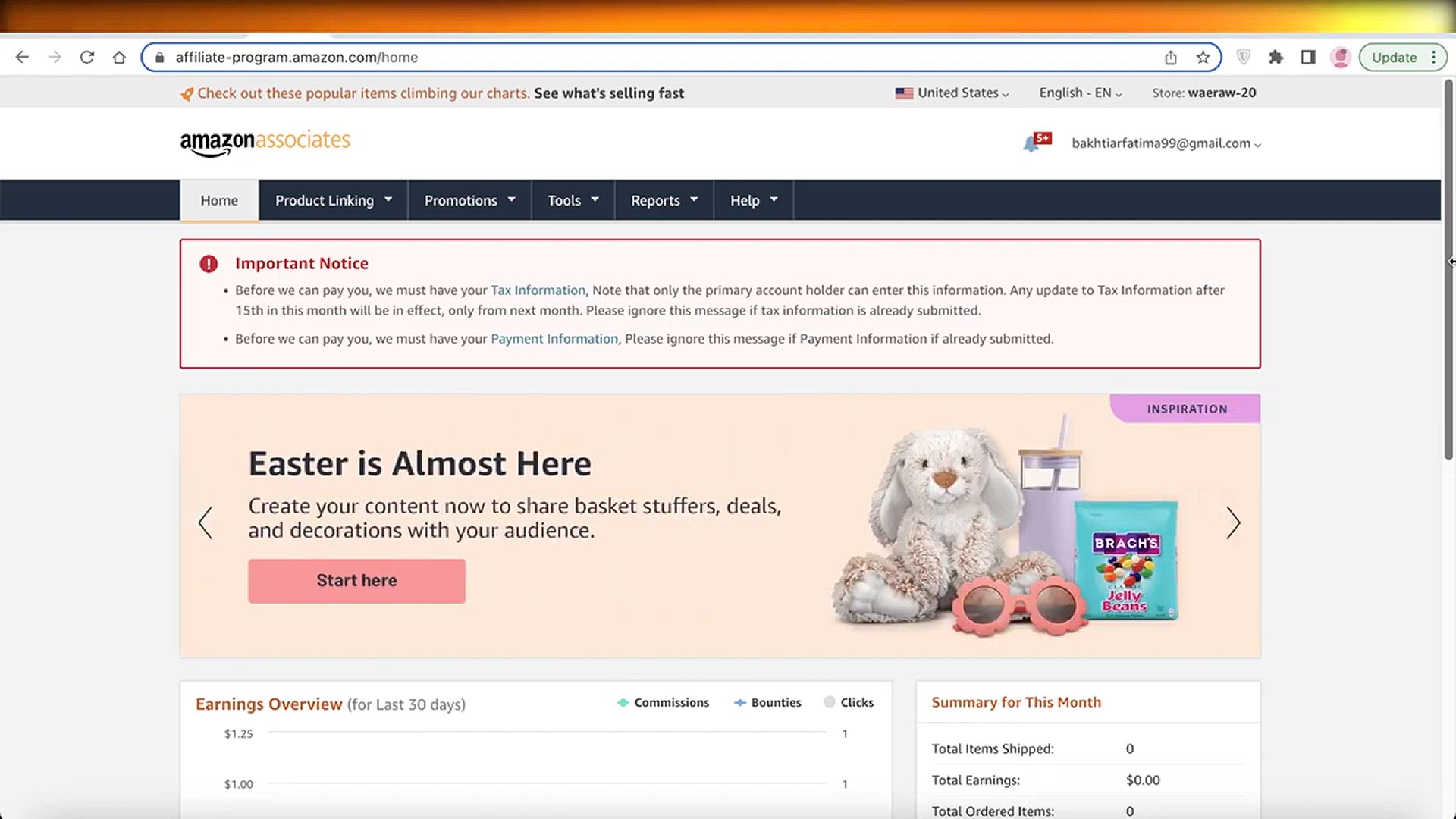Click the Update browser button

1394,58
